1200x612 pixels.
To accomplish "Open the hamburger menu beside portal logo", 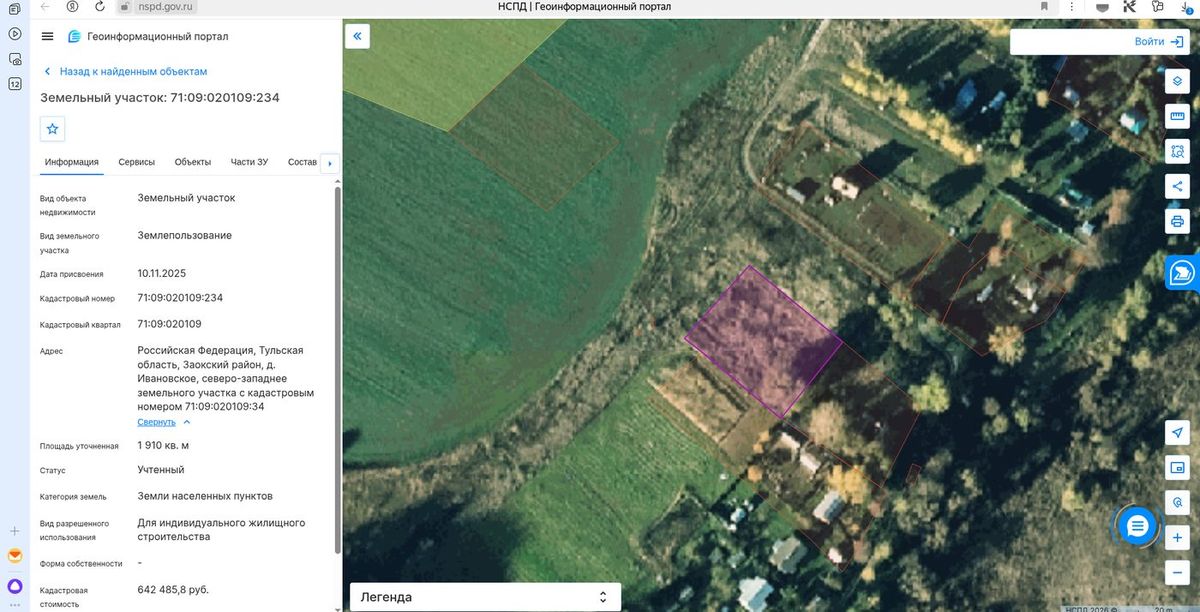I will point(47,37).
